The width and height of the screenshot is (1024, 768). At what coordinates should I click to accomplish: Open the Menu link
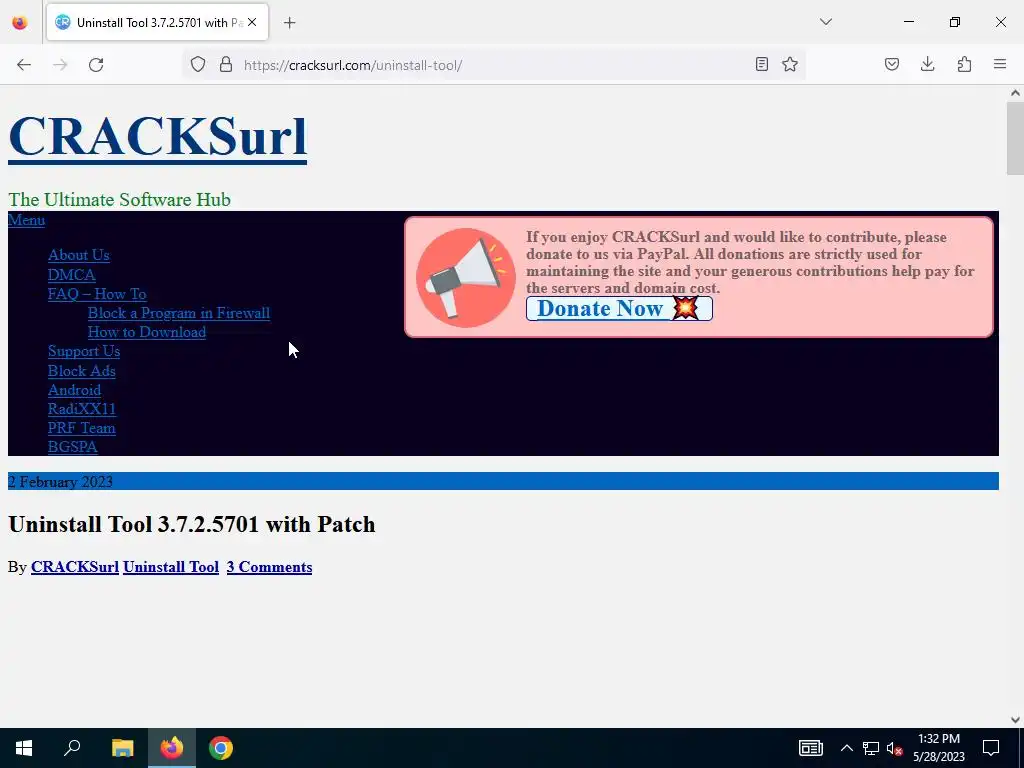click(26, 220)
